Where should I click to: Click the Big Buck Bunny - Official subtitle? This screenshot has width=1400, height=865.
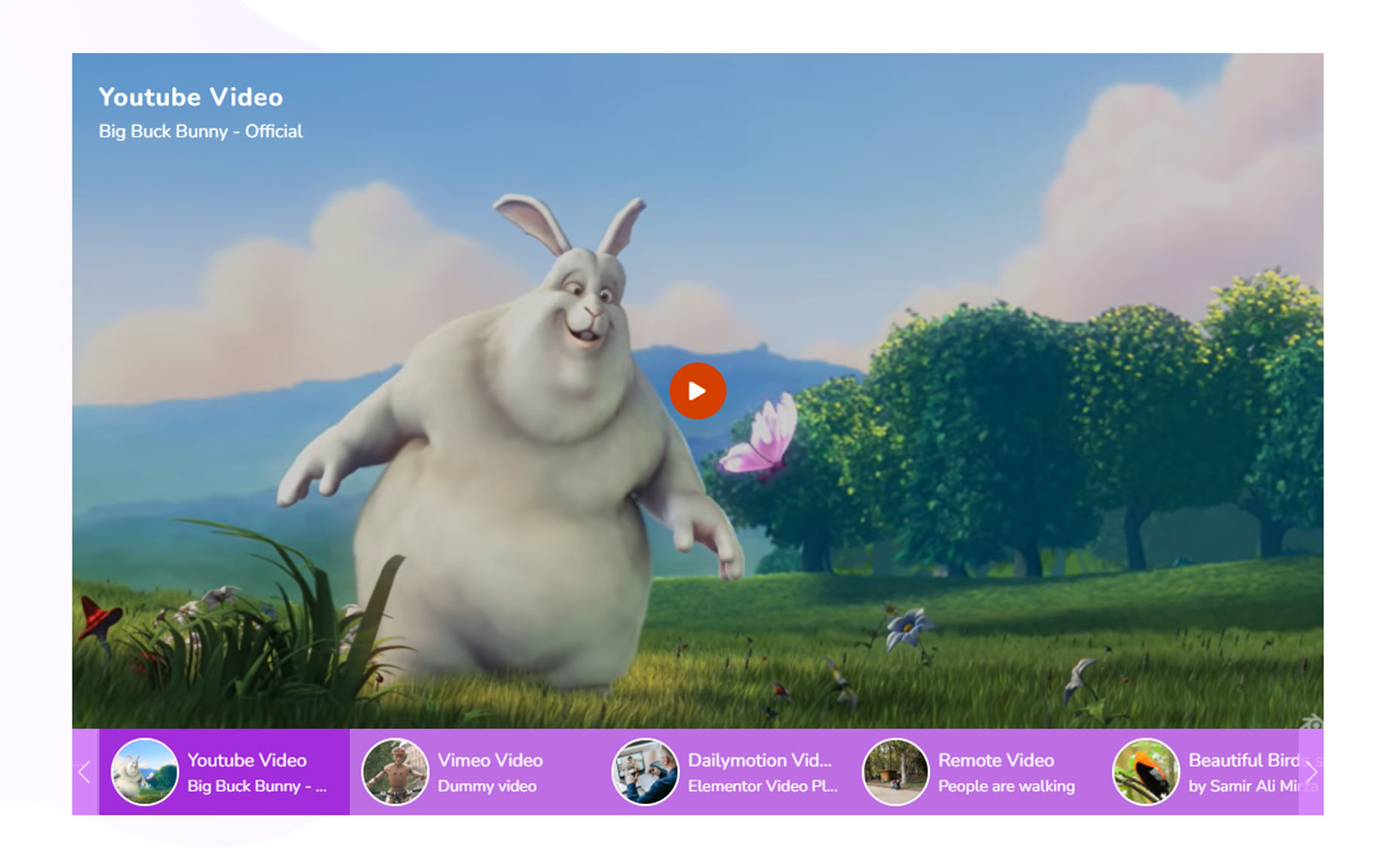[201, 131]
